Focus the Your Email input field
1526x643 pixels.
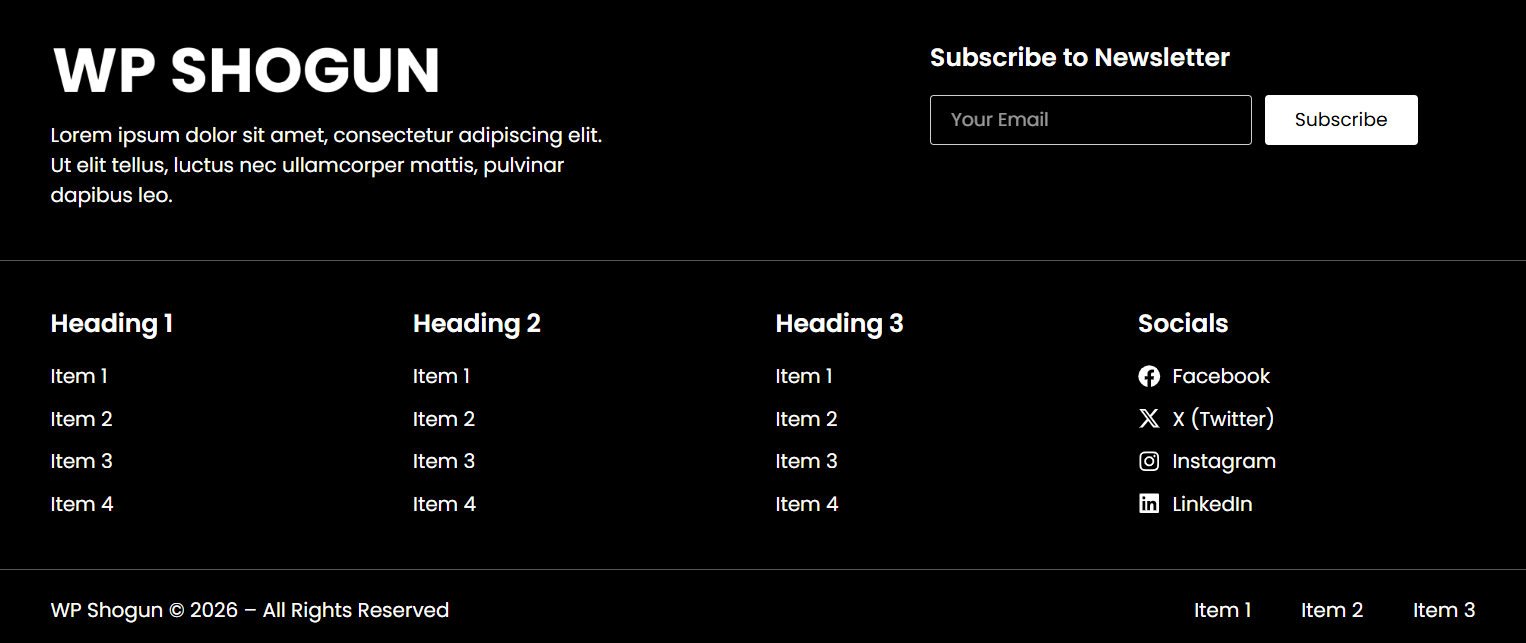coord(1090,120)
